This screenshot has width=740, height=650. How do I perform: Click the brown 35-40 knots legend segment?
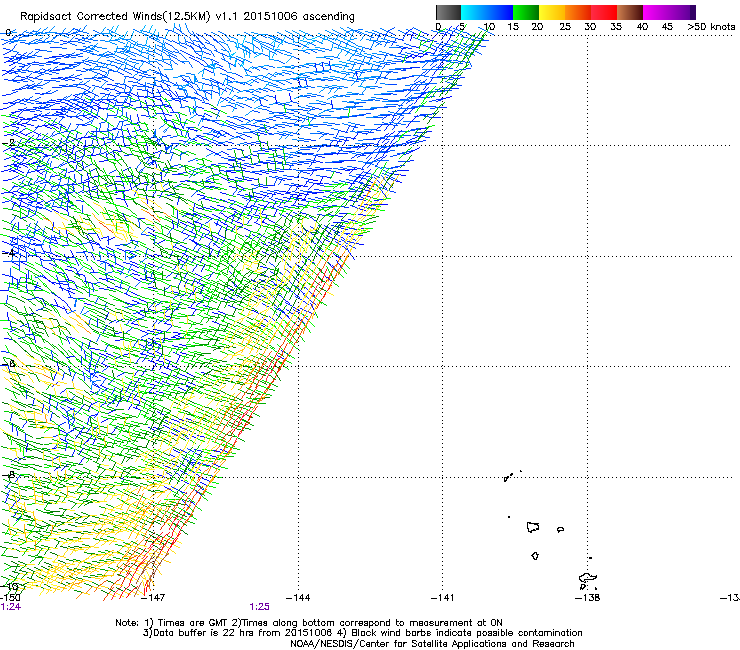(x=630, y=12)
